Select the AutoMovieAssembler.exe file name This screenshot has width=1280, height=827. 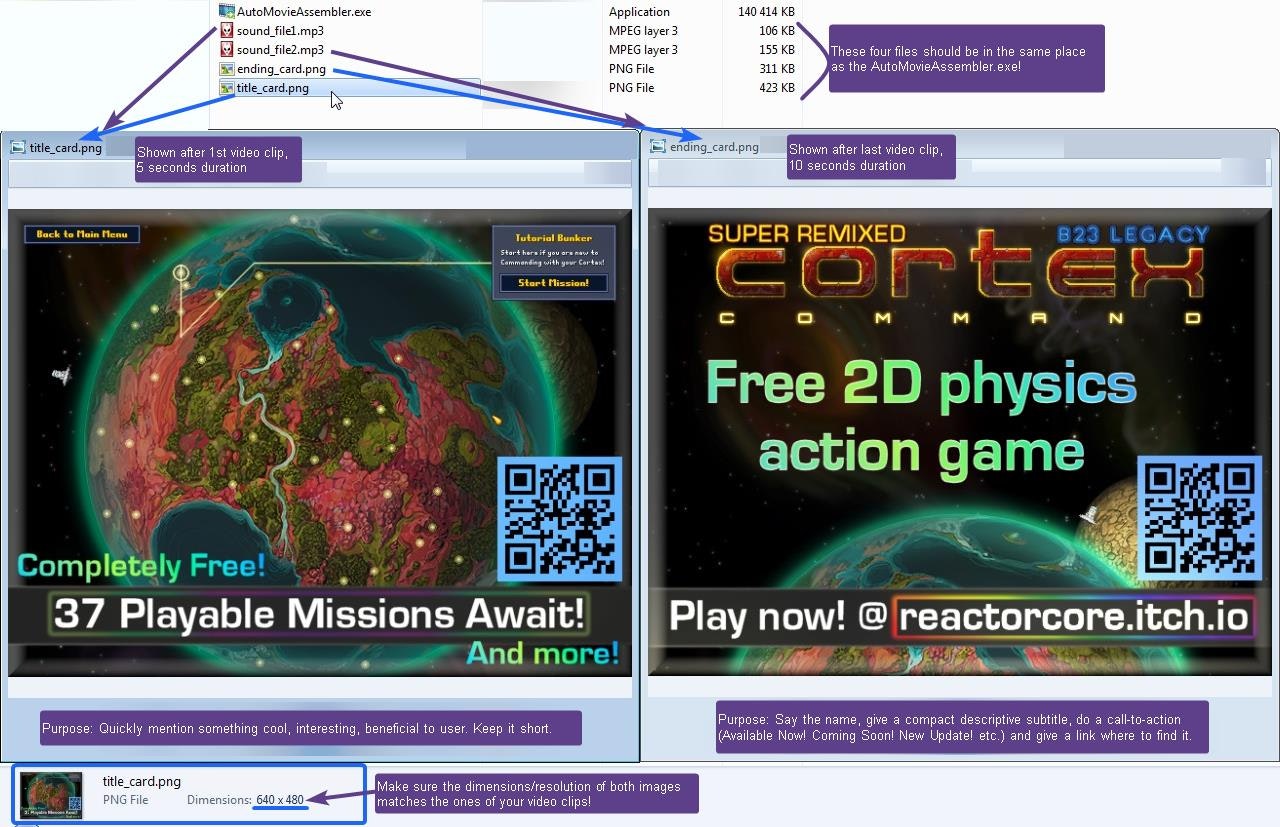(304, 12)
